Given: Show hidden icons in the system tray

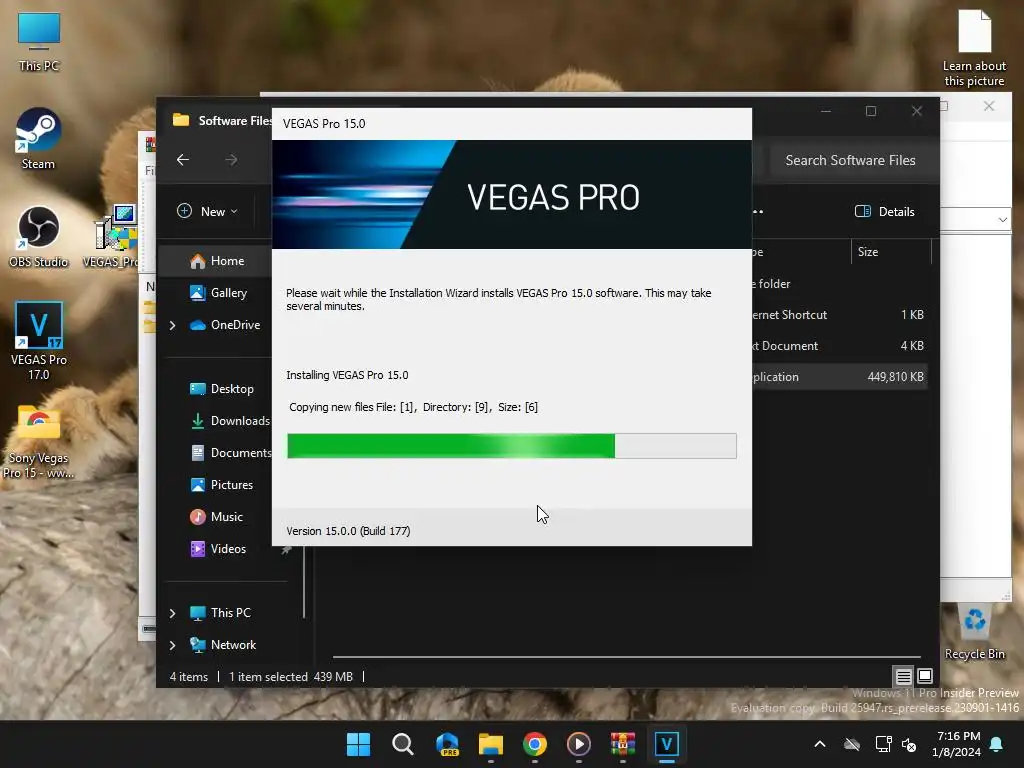Looking at the screenshot, I should (820, 744).
